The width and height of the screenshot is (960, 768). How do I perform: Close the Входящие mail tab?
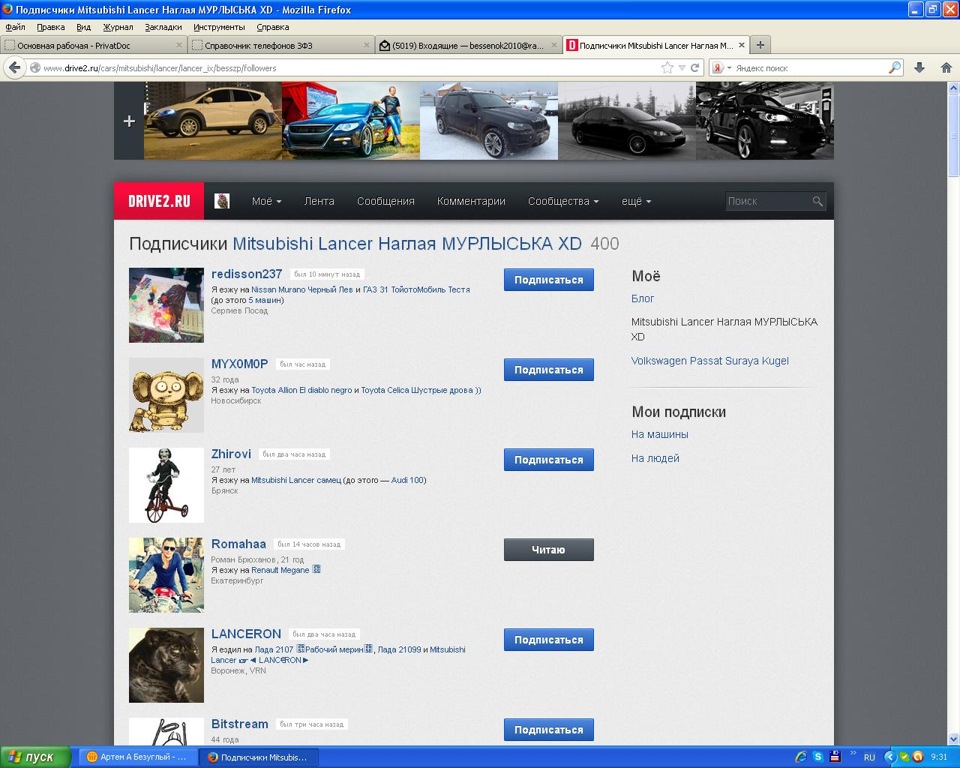[553, 45]
